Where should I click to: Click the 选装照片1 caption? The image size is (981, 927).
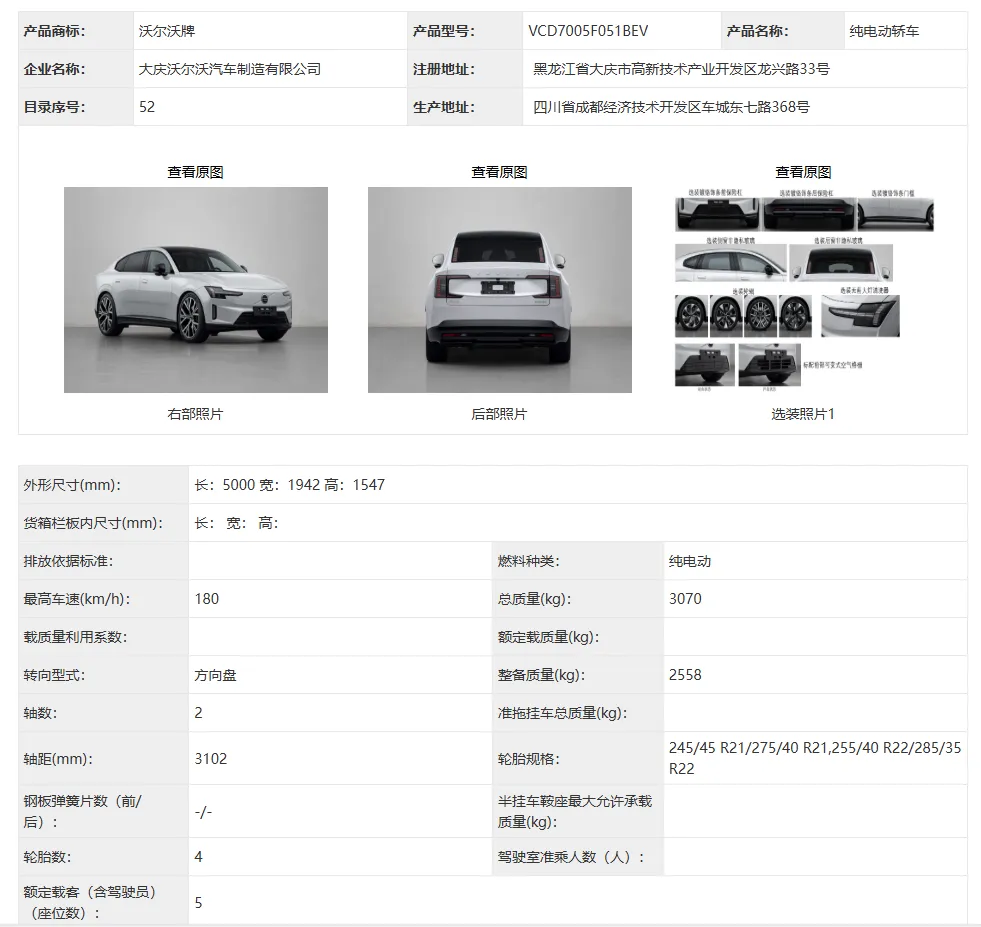pos(803,414)
